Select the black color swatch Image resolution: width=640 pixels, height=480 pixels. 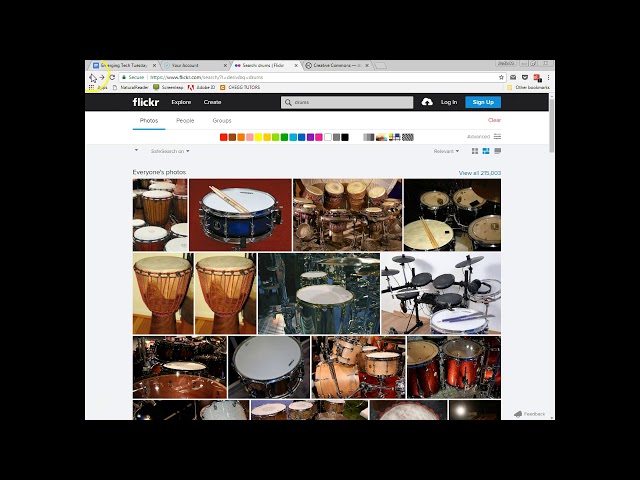(345, 137)
